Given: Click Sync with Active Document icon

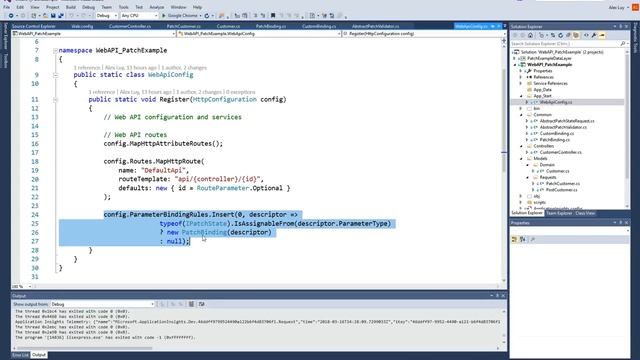Looking at the screenshot, I should [553, 36].
